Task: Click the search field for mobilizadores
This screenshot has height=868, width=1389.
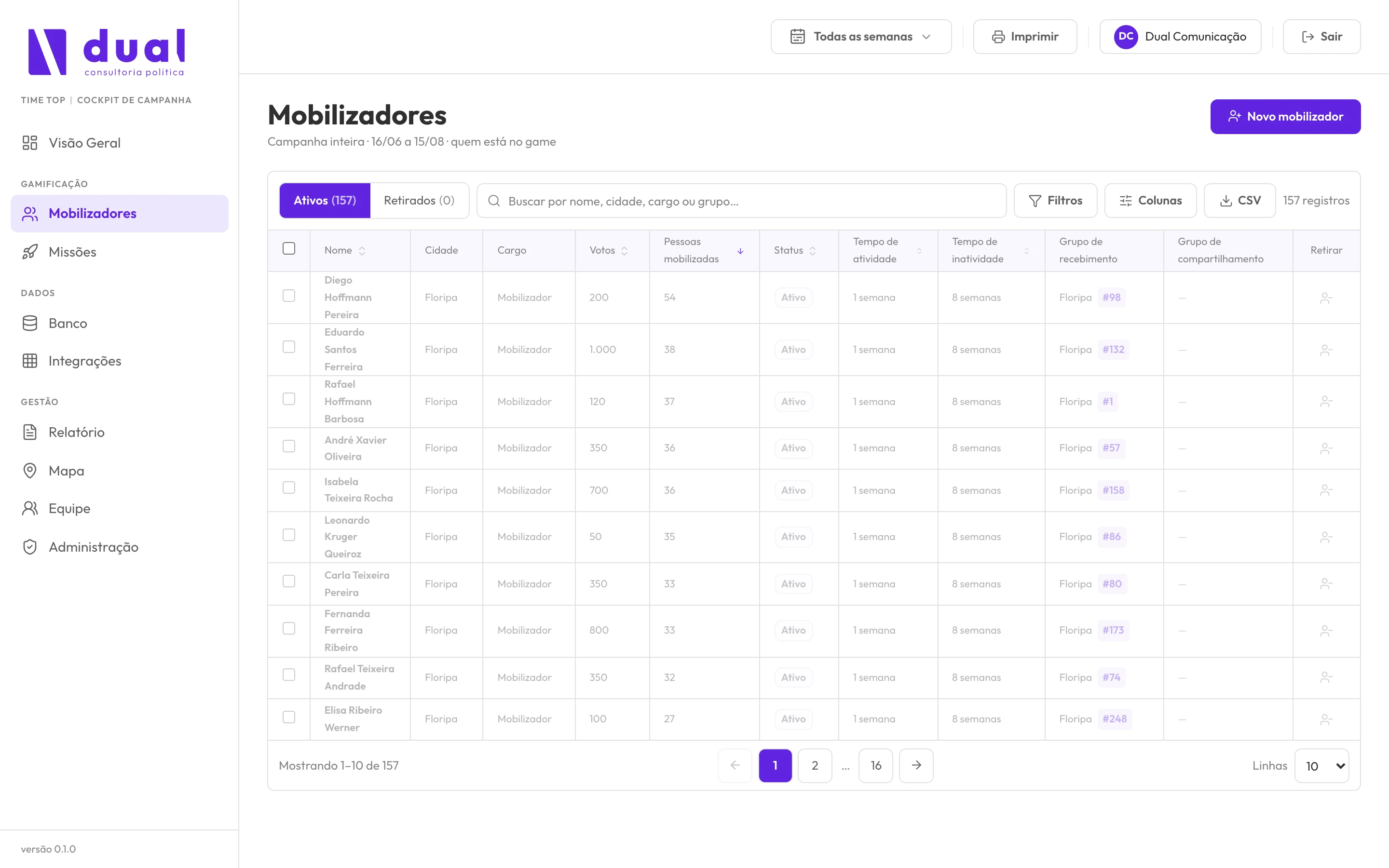Action: coord(742,201)
